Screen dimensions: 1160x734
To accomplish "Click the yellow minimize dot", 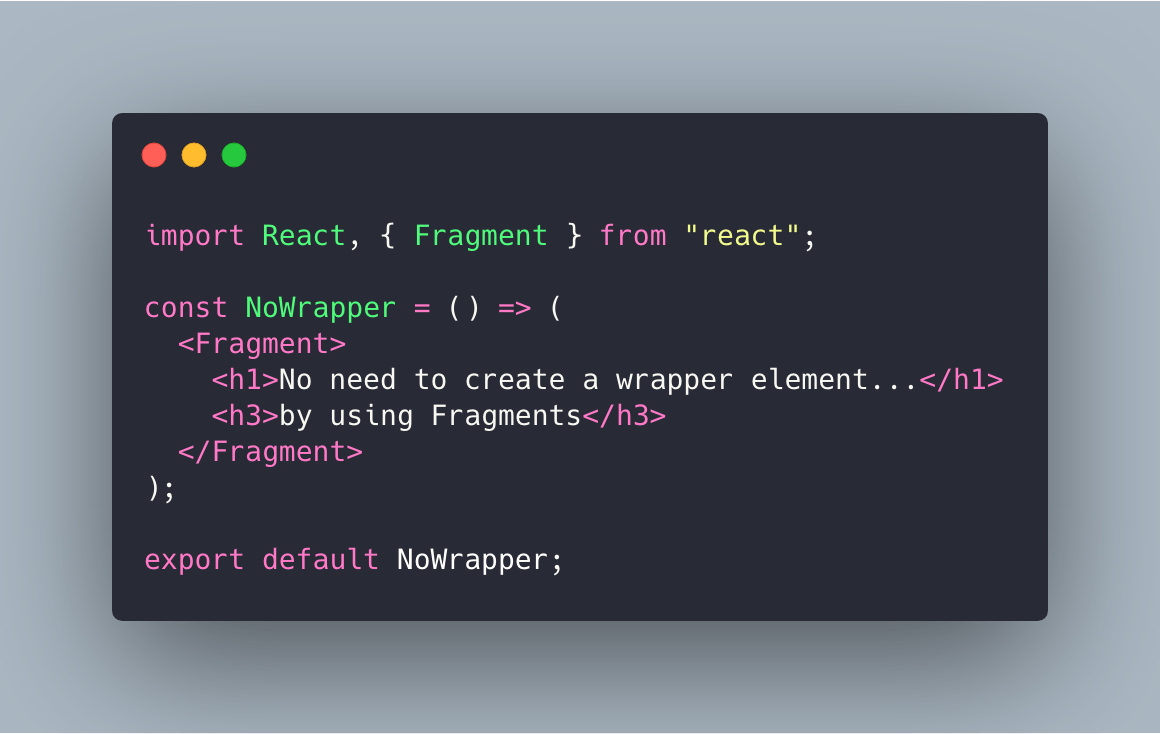I will (194, 155).
